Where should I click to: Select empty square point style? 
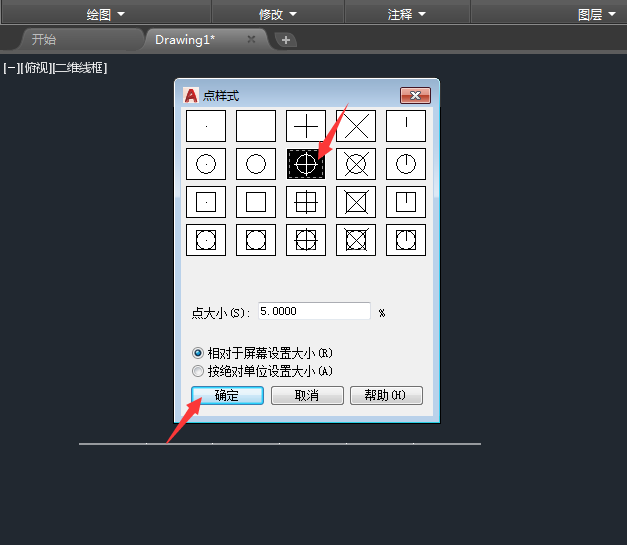(256, 202)
